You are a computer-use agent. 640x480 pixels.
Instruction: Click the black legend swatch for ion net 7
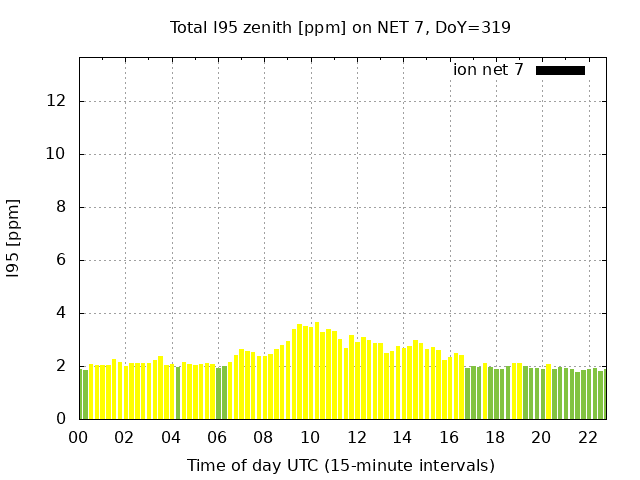coord(560,70)
